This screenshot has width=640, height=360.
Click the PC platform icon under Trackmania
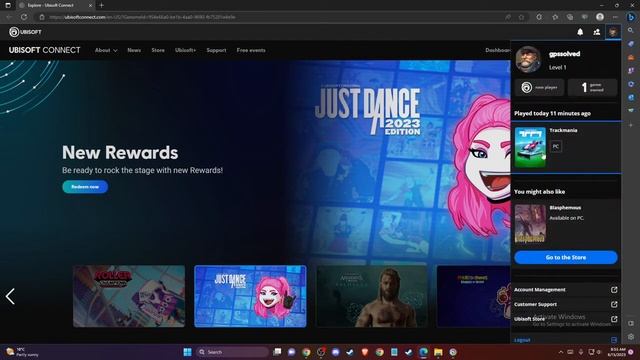[556, 146]
